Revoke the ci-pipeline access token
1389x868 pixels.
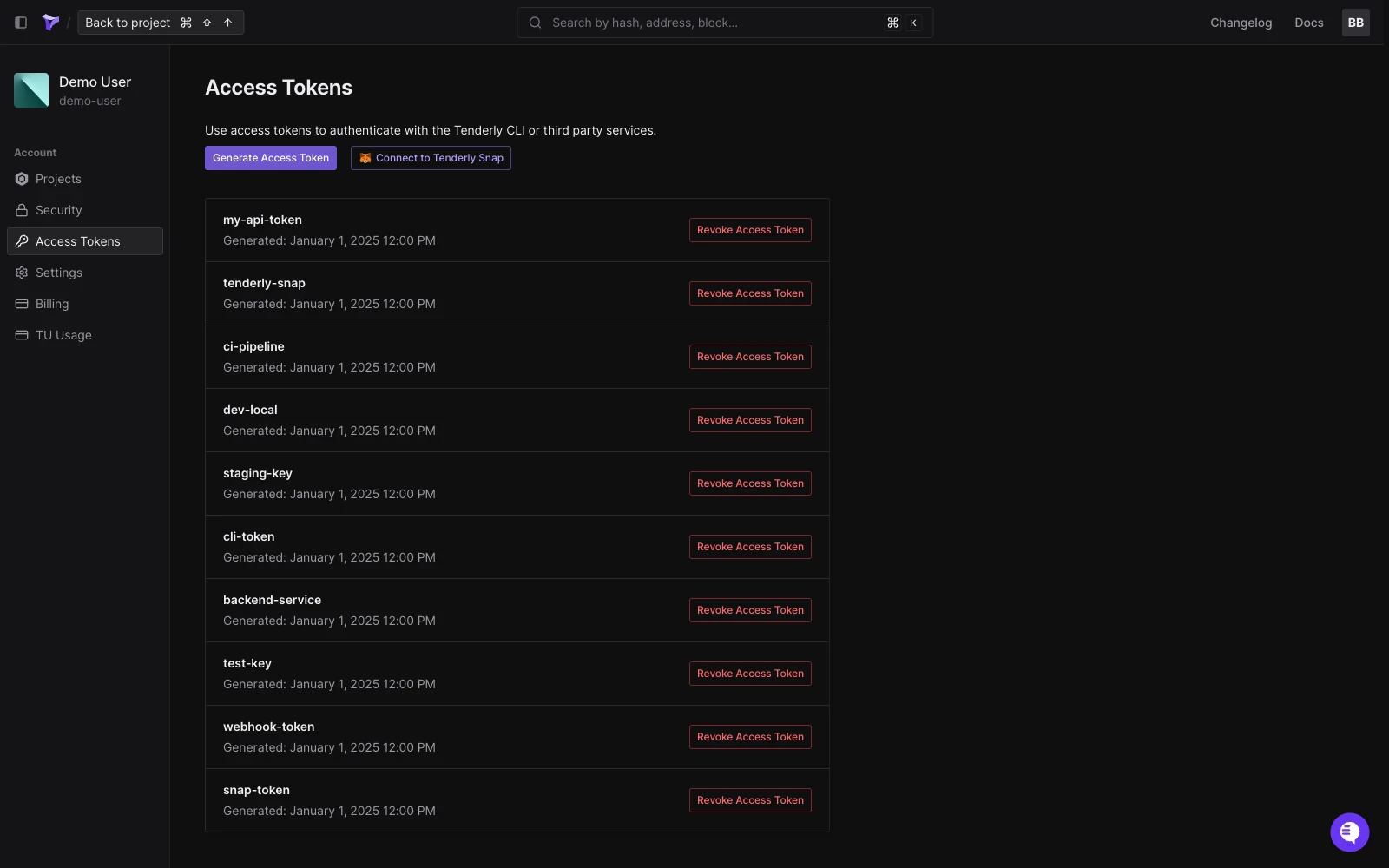750,357
